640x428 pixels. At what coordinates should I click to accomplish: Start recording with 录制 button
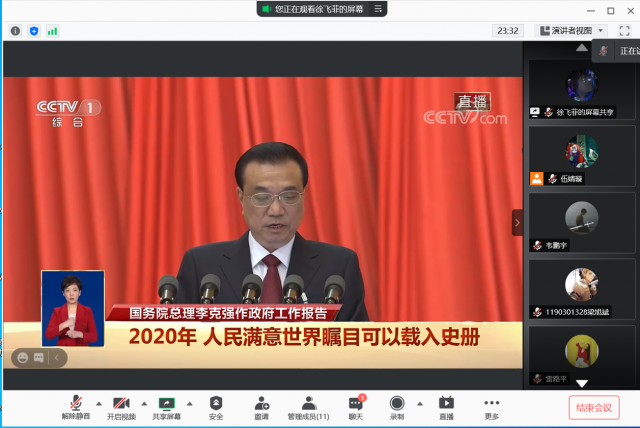pyautogui.click(x=397, y=406)
